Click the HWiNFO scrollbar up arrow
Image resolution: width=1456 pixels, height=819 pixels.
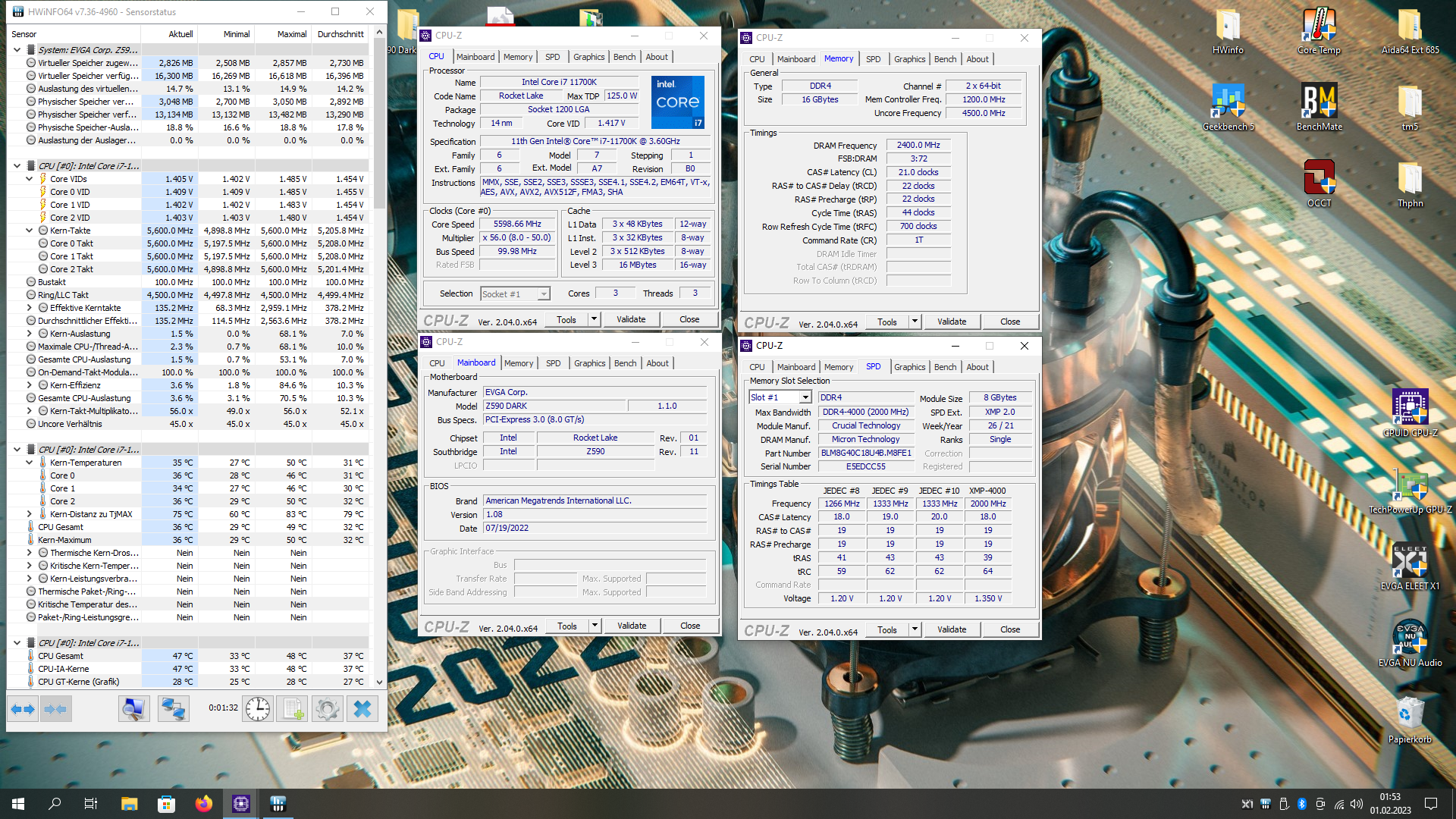379,33
